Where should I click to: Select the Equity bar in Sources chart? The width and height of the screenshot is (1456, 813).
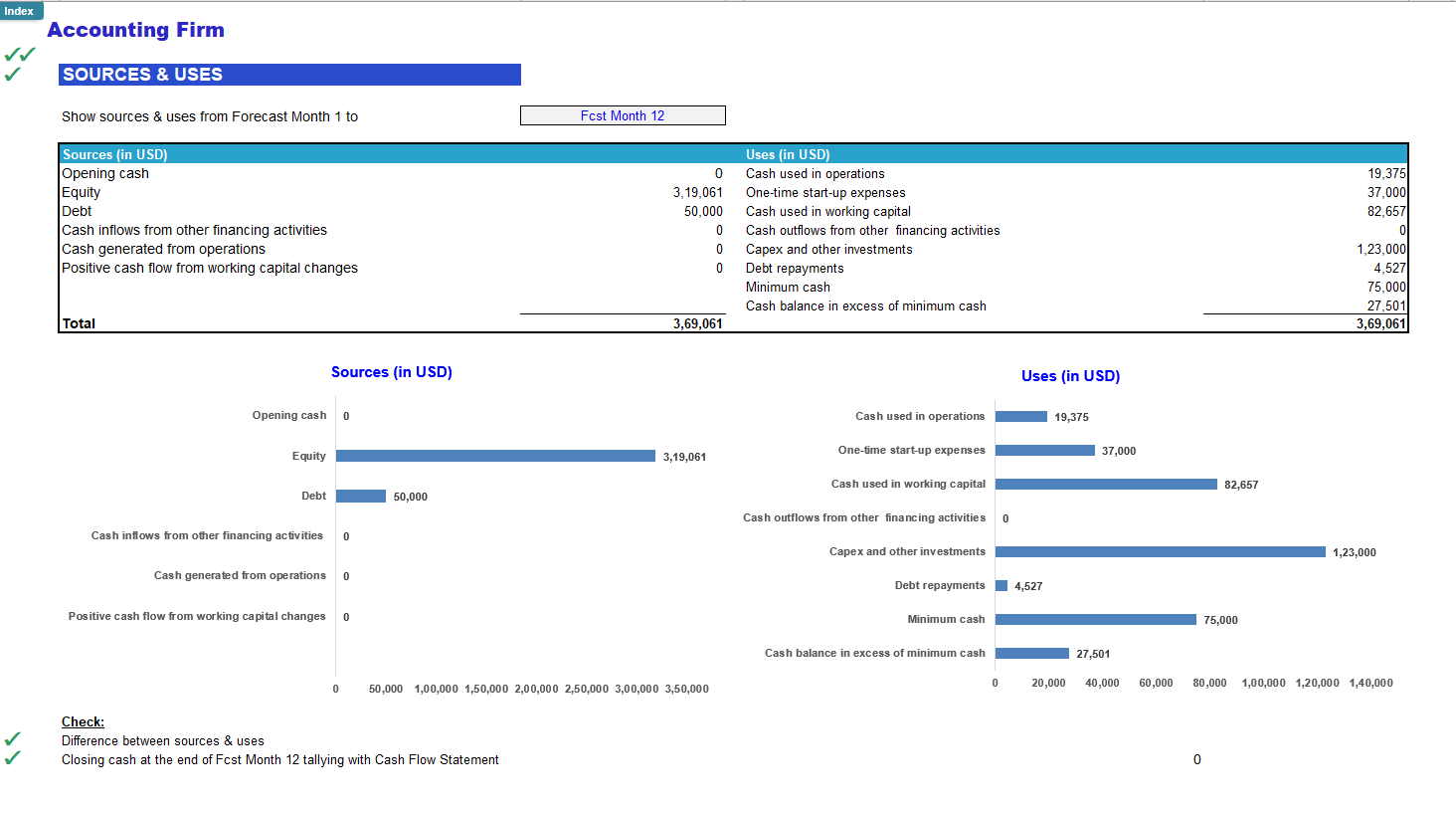click(x=494, y=456)
